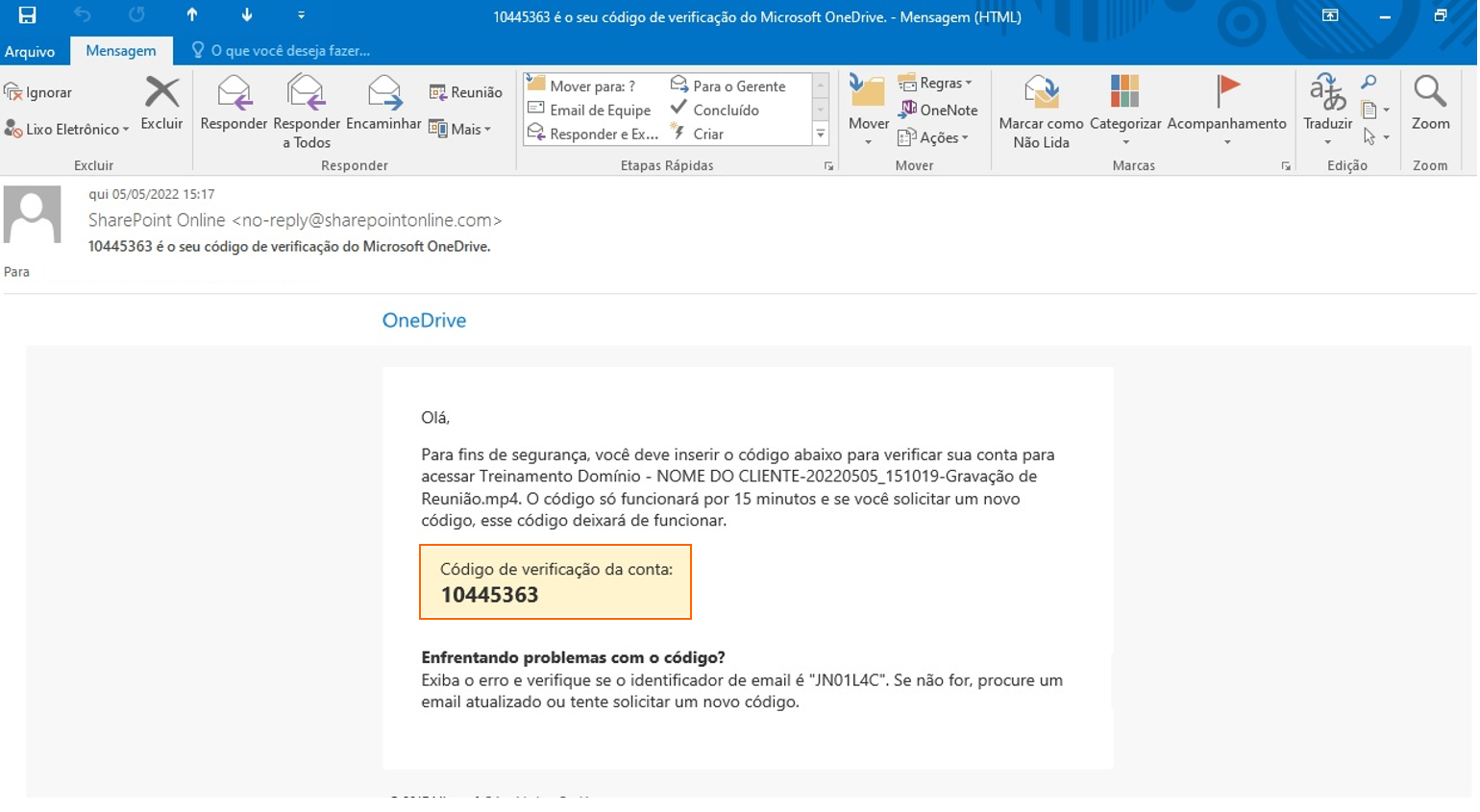Select the Mensagem ribbon tab
Screen dimensions: 1480x812
point(121,51)
